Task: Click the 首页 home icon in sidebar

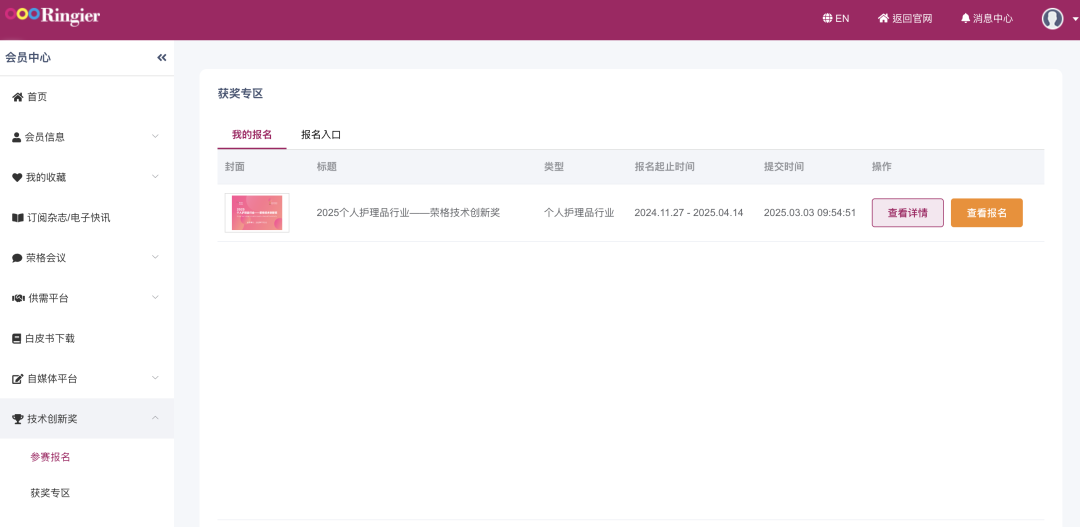Action: [17, 97]
